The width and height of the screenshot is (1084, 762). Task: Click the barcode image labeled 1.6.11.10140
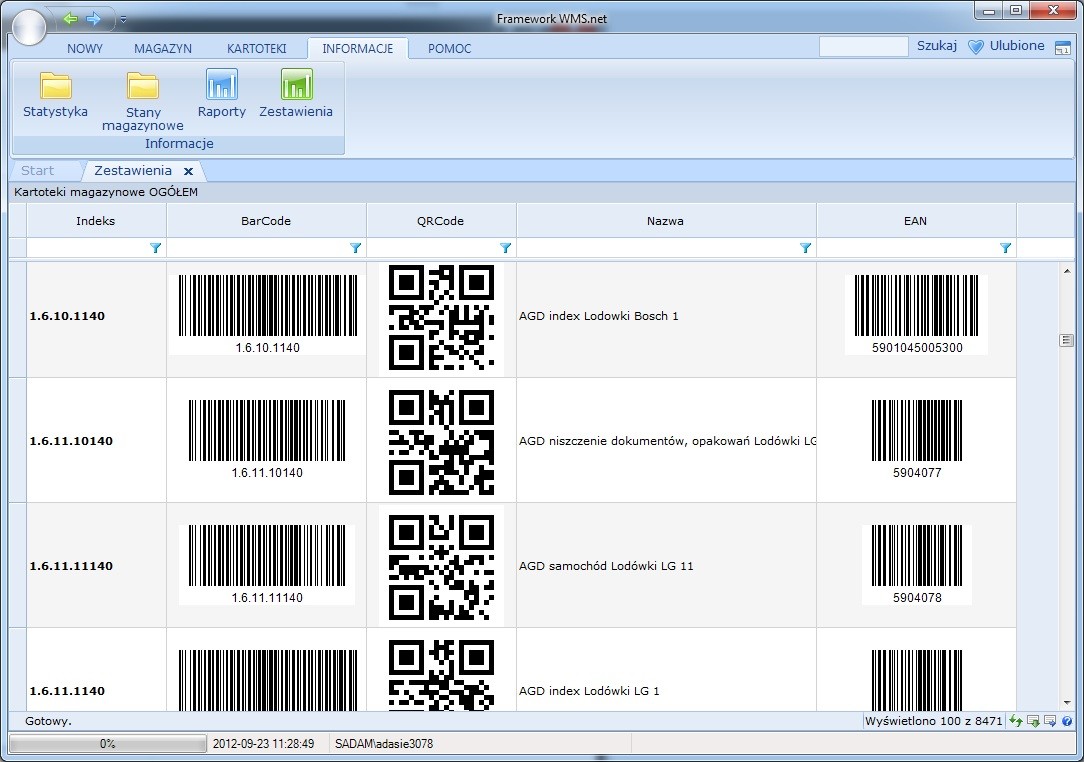coord(267,438)
